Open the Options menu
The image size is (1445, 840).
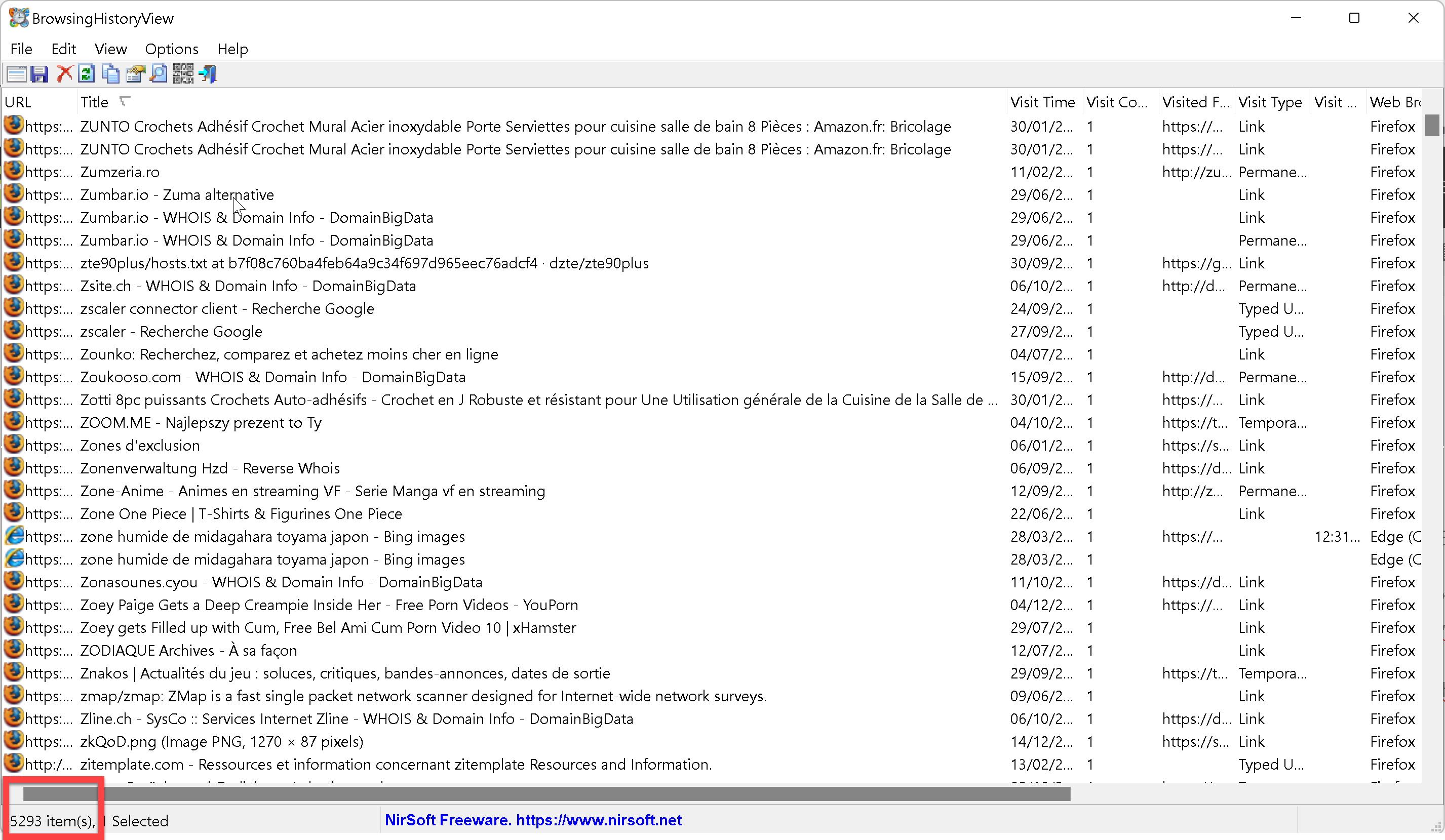click(172, 49)
